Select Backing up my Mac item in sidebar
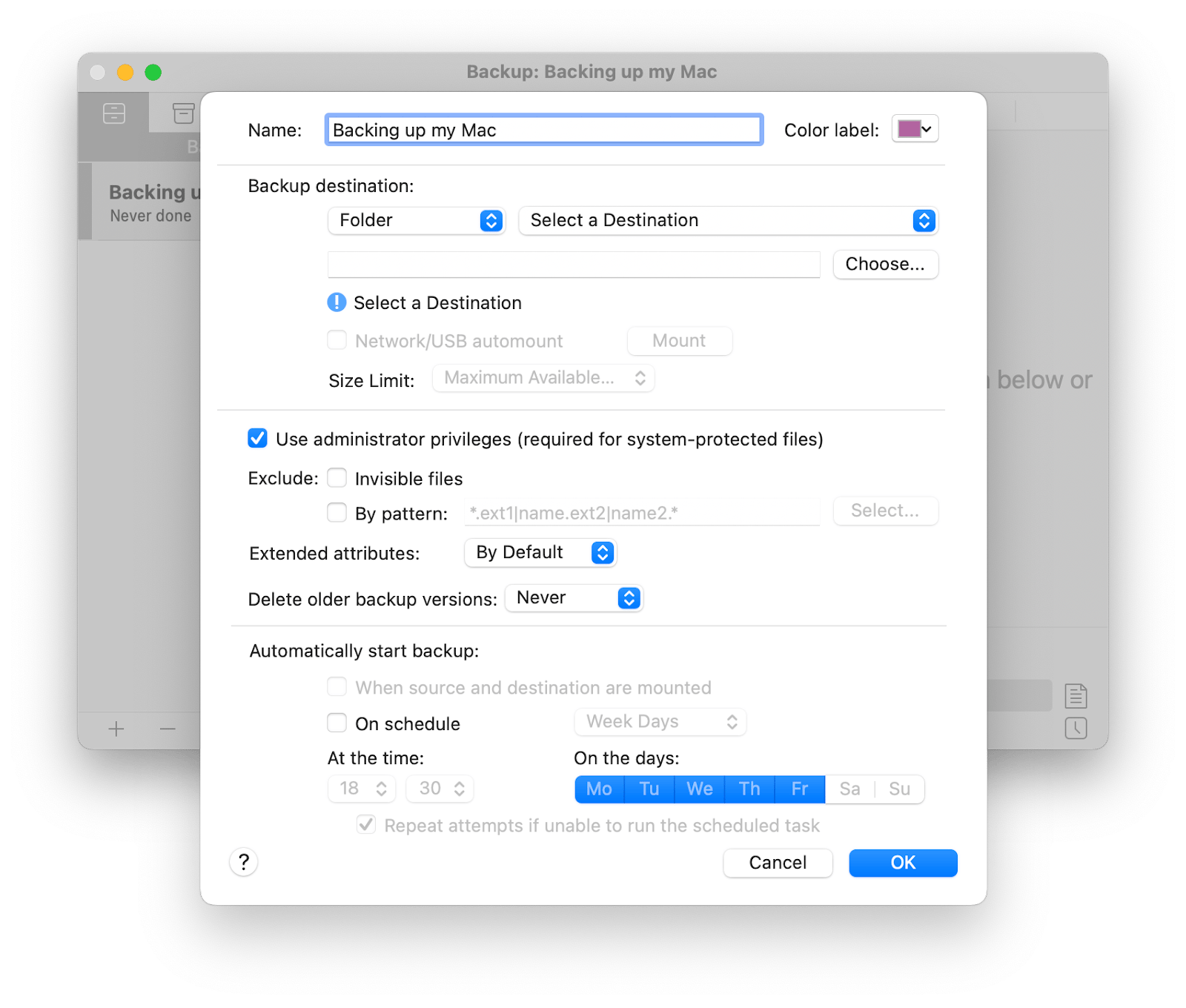This screenshot has height=1008, width=1186. click(139, 202)
